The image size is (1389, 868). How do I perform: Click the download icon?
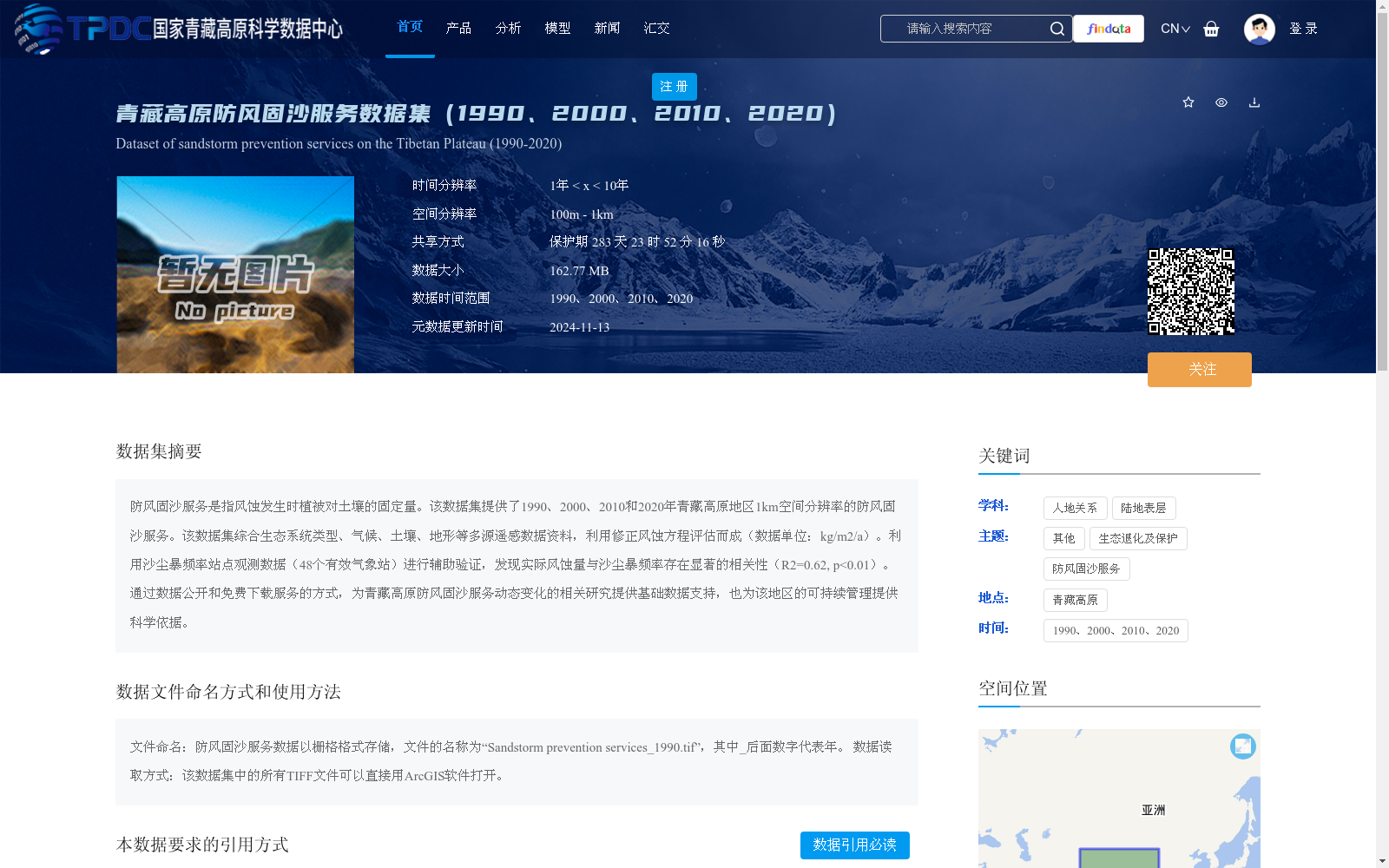(1254, 102)
